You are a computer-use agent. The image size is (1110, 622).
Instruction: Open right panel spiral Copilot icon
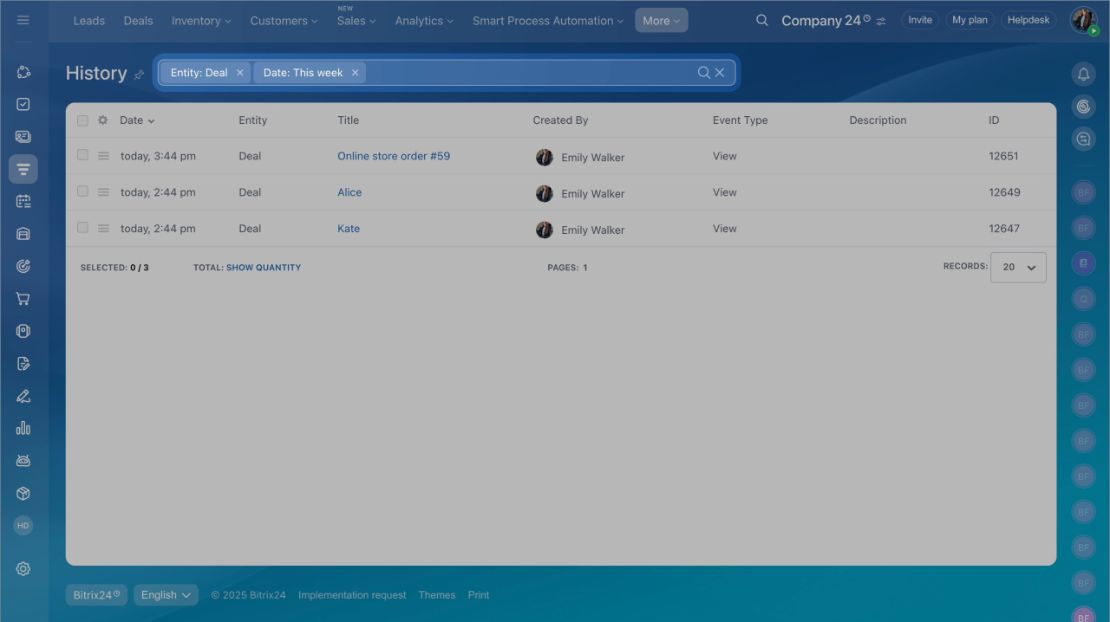point(1083,106)
